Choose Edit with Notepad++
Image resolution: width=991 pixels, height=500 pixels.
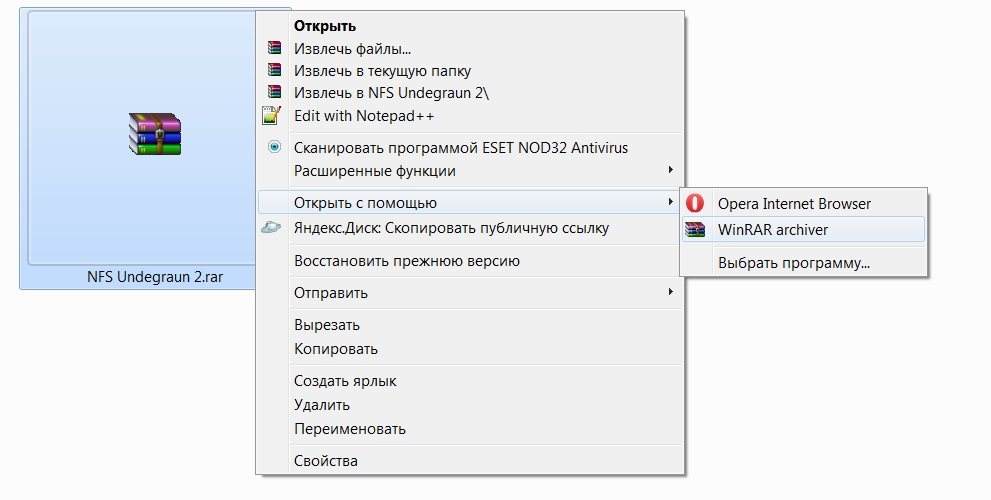tap(471, 116)
